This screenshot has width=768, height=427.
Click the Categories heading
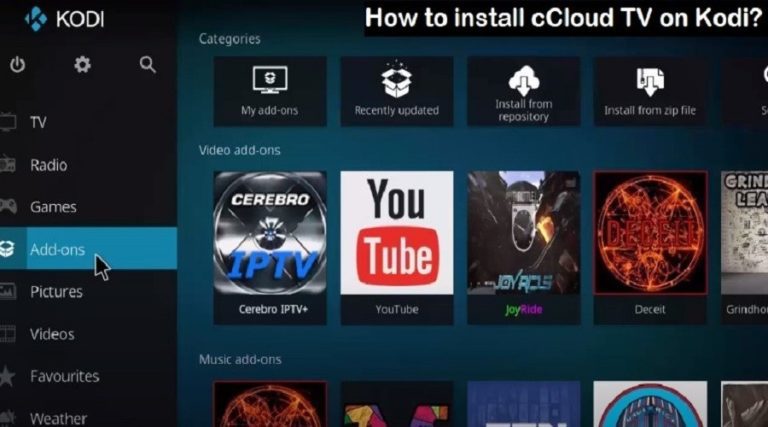coord(229,39)
